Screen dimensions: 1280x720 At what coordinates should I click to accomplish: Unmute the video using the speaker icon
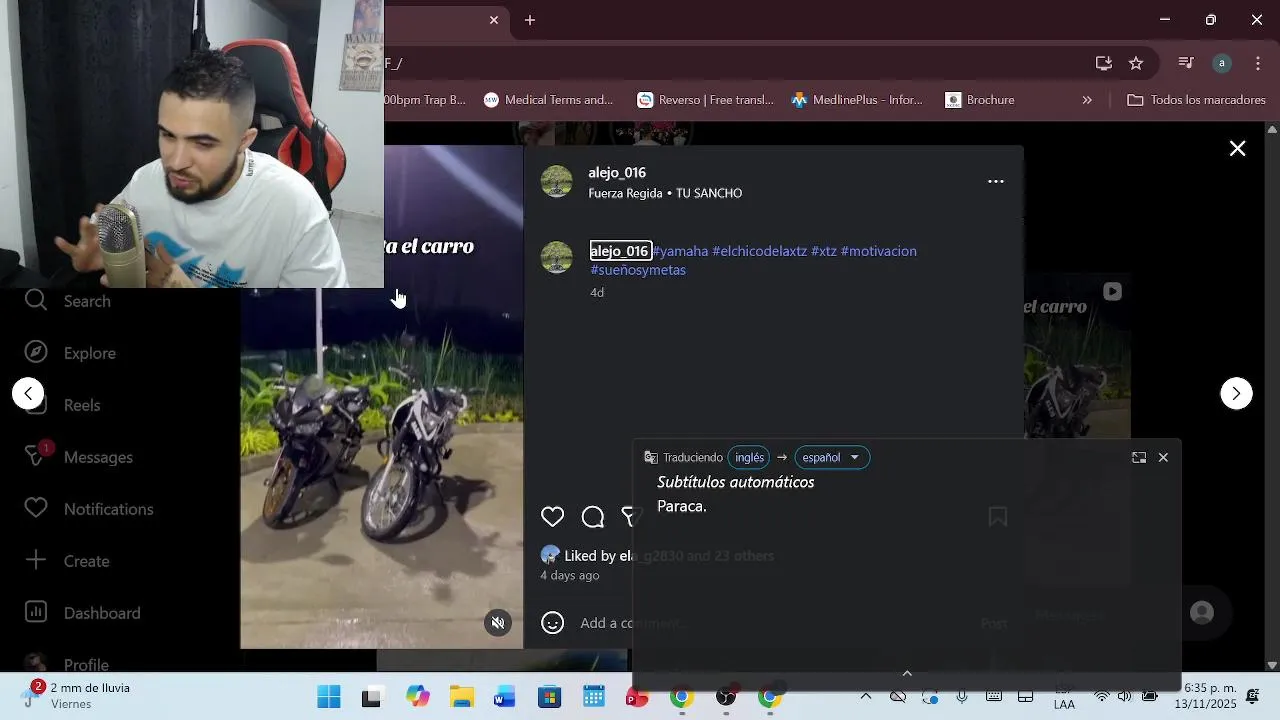coord(498,623)
